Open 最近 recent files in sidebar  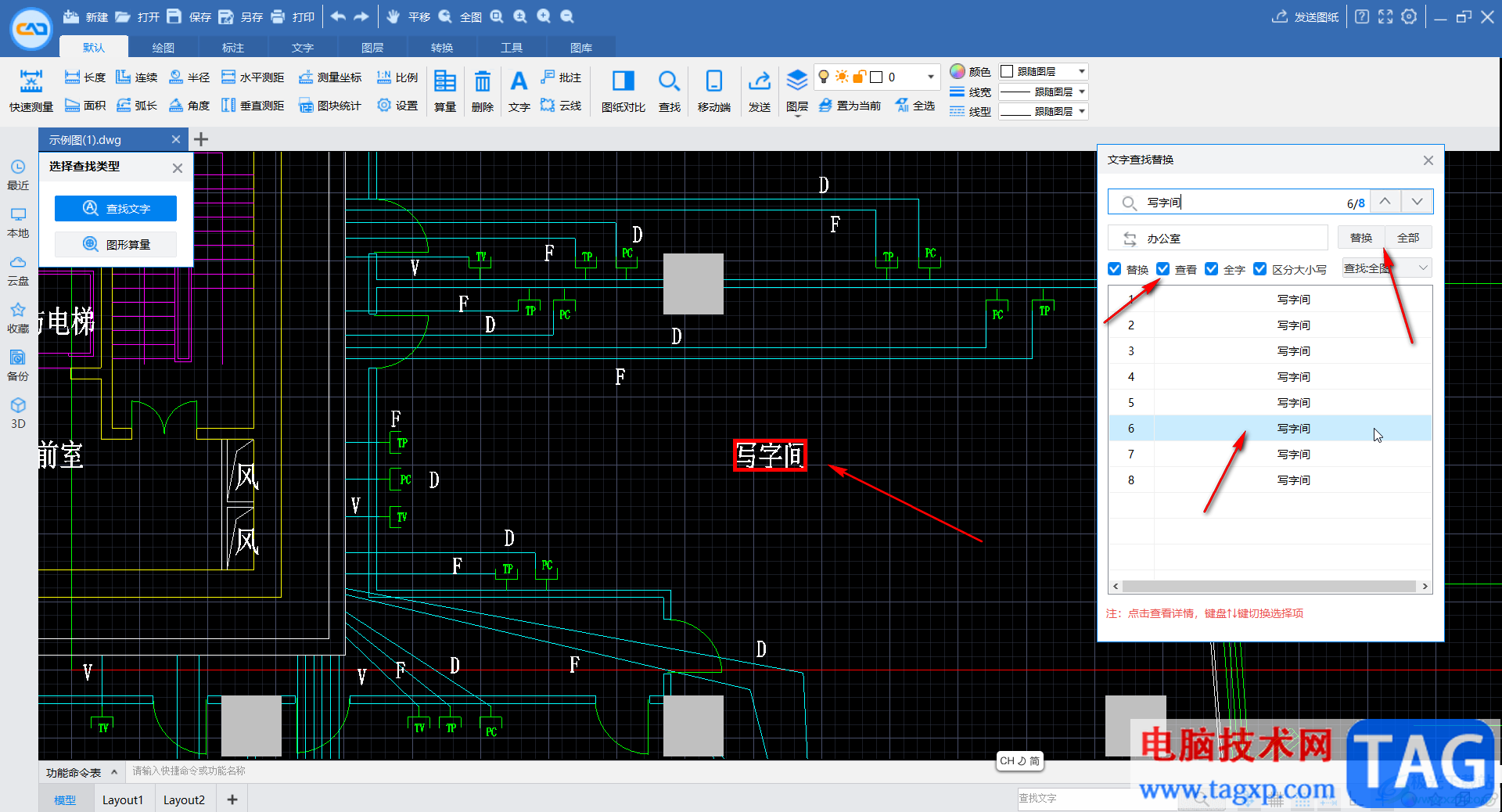18,174
